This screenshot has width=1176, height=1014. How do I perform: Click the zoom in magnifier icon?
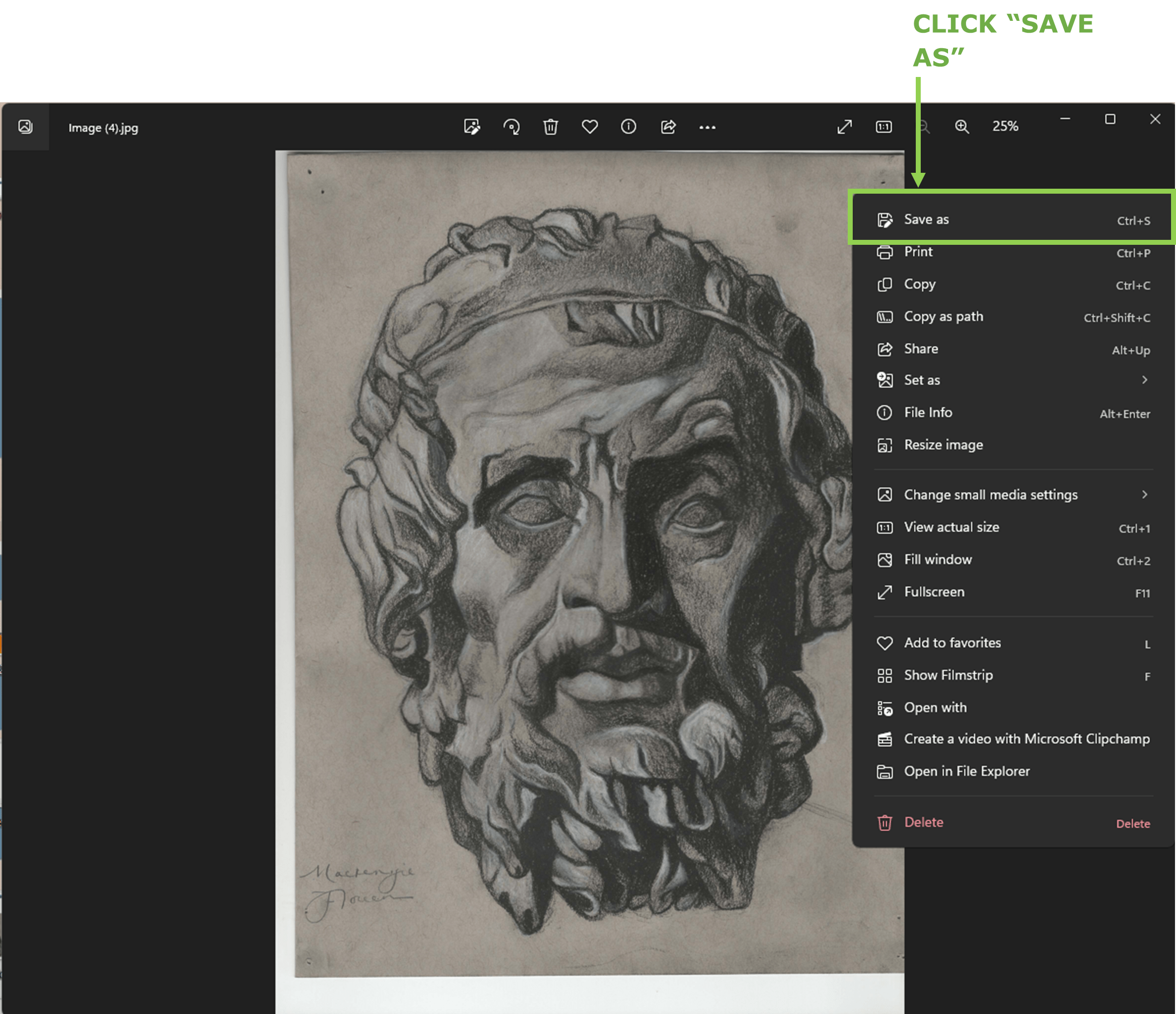(961, 127)
